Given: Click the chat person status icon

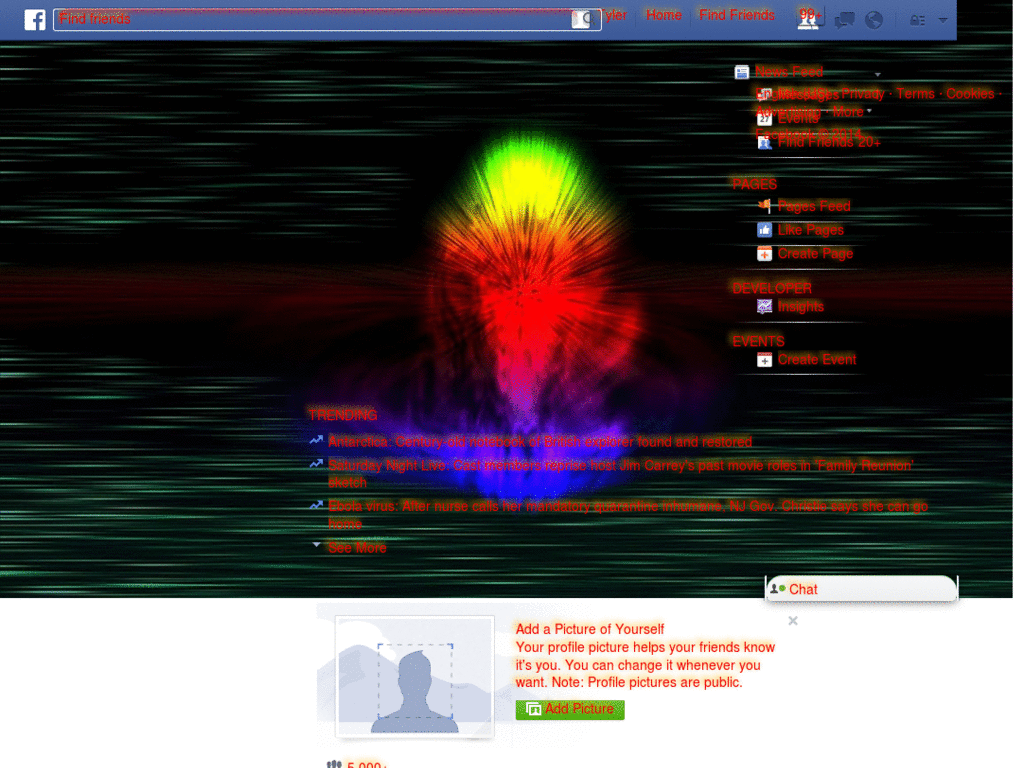Looking at the screenshot, I should (777, 589).
